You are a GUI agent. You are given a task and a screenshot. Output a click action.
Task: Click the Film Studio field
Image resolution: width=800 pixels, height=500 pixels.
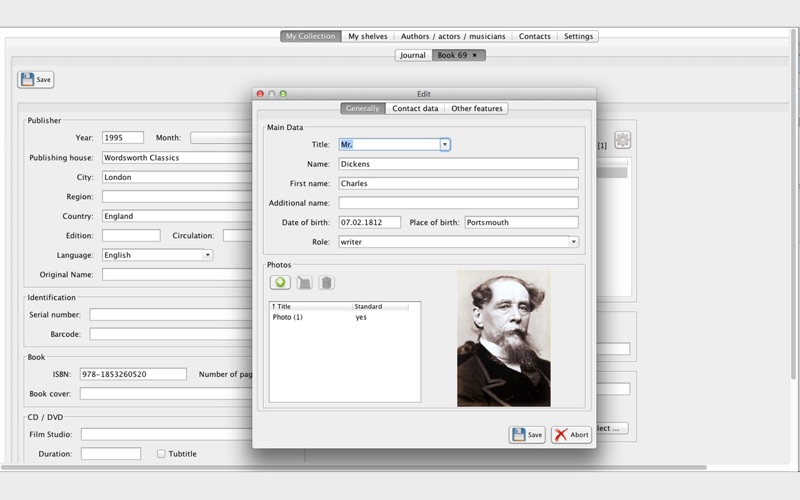(166, 434)
